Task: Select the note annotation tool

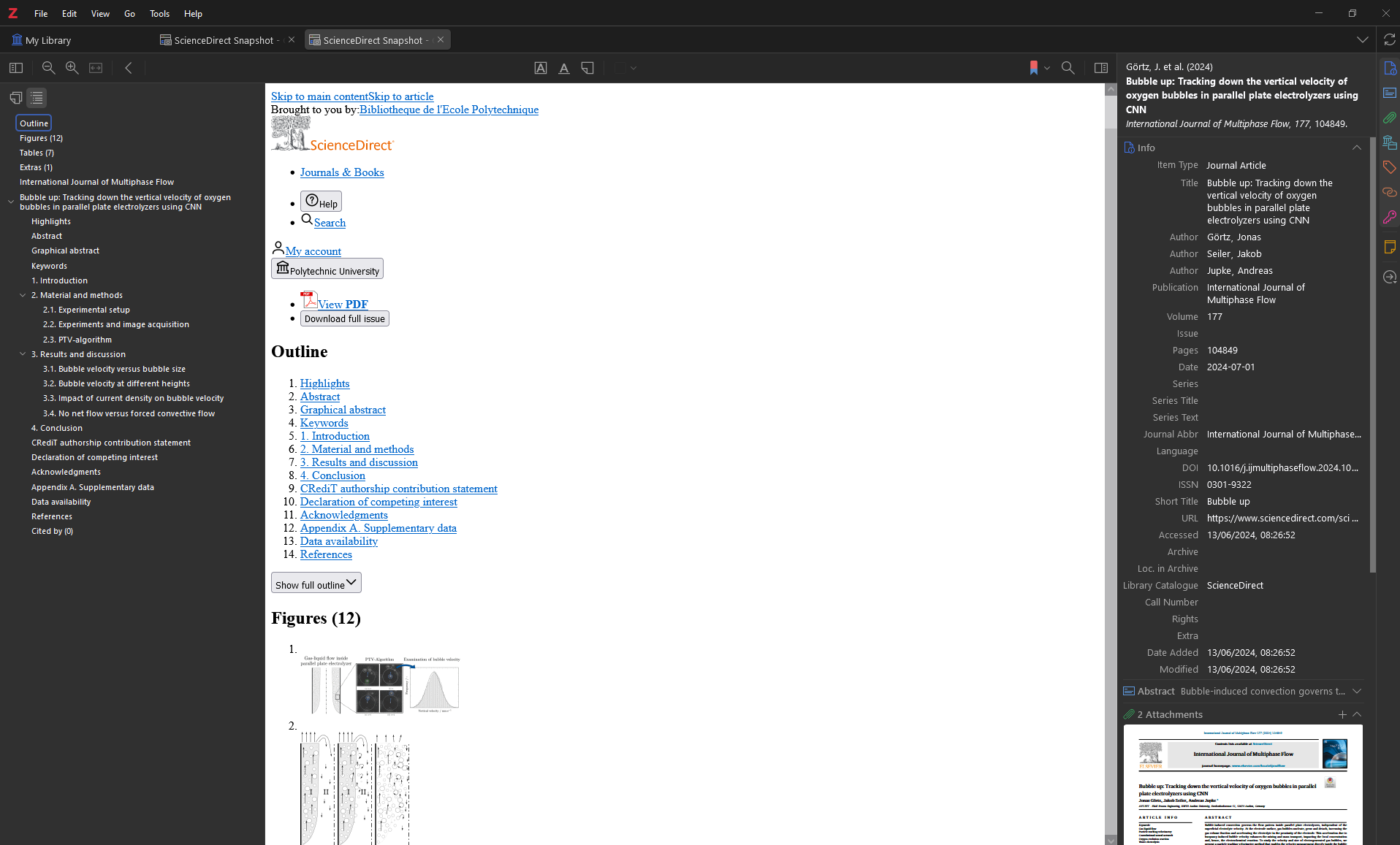Action: (x=587, y=68)
